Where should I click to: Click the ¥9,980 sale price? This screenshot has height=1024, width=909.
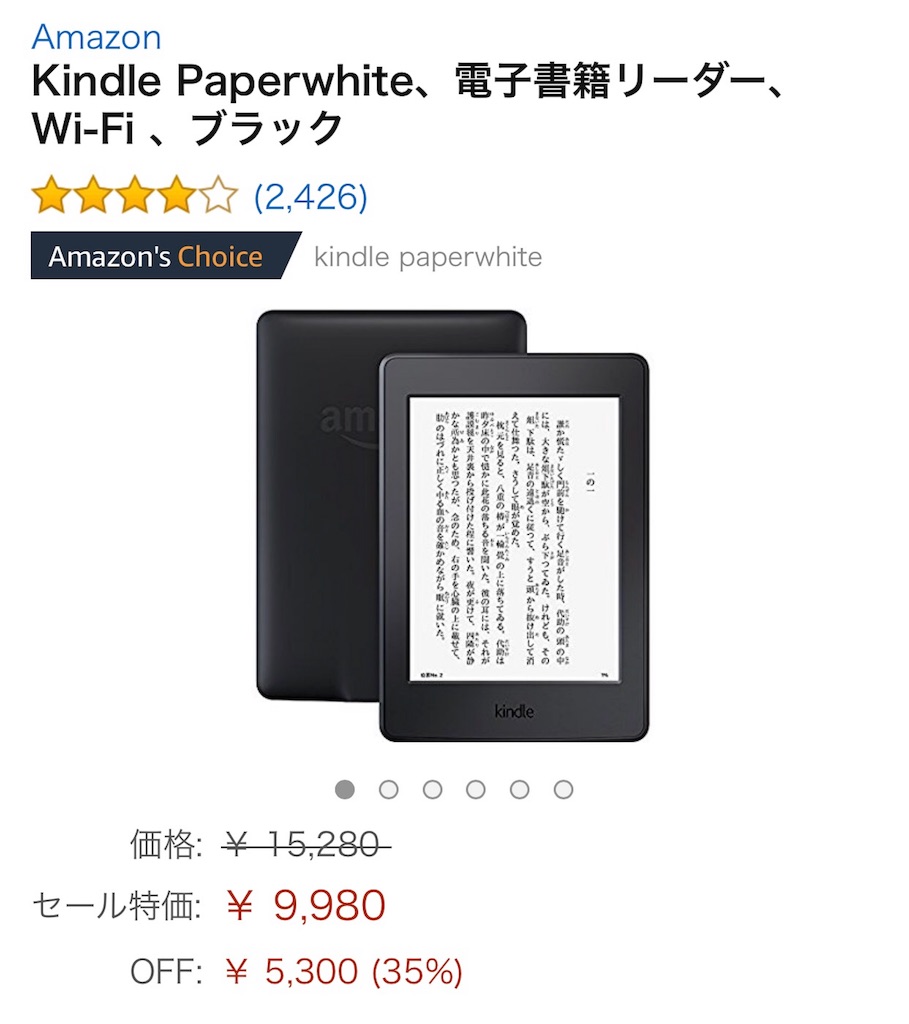305,905
